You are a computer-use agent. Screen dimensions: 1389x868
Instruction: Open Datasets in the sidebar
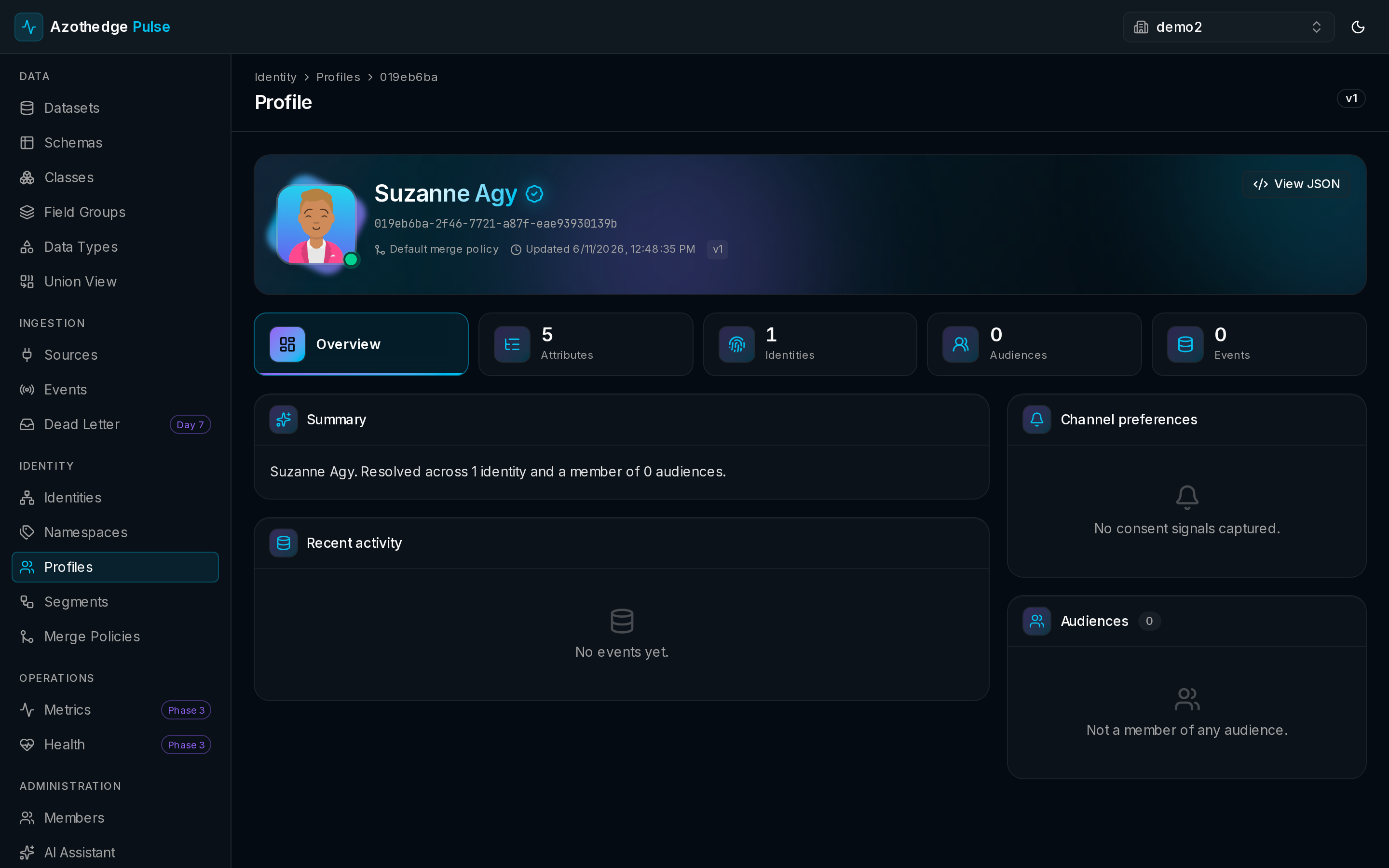115,108
